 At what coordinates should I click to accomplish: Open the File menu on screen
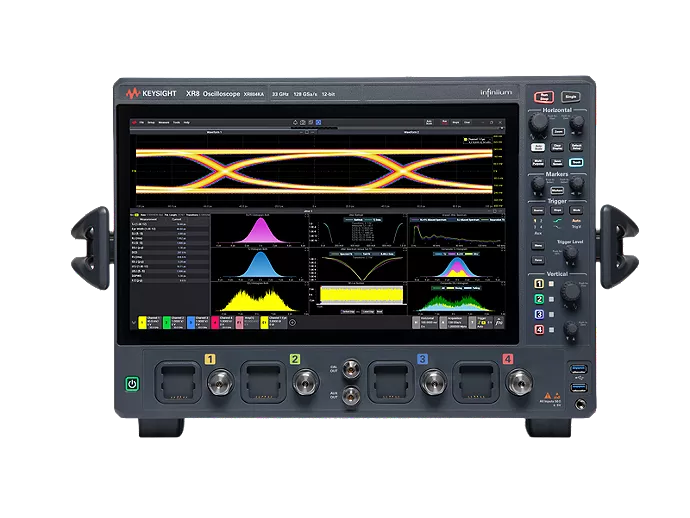point(141,122)
